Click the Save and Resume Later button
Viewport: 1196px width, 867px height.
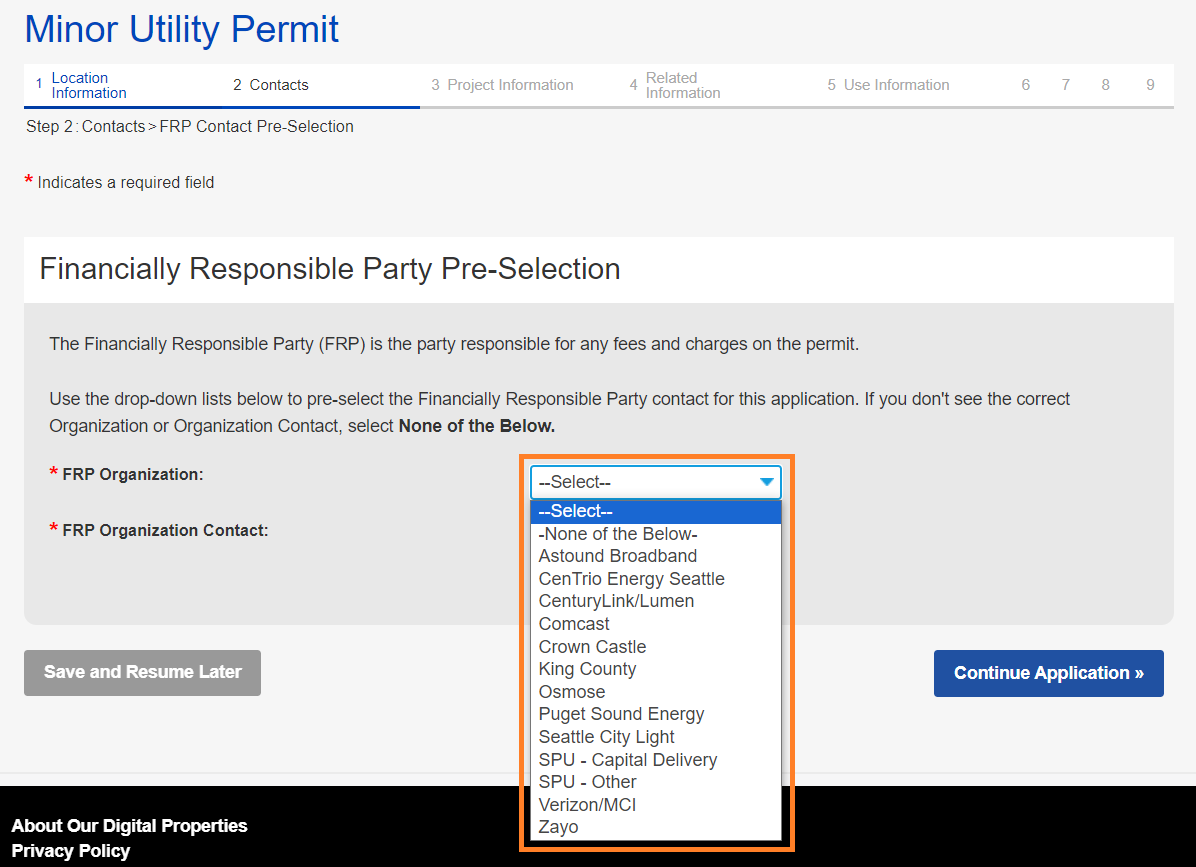tap(142, 673)
